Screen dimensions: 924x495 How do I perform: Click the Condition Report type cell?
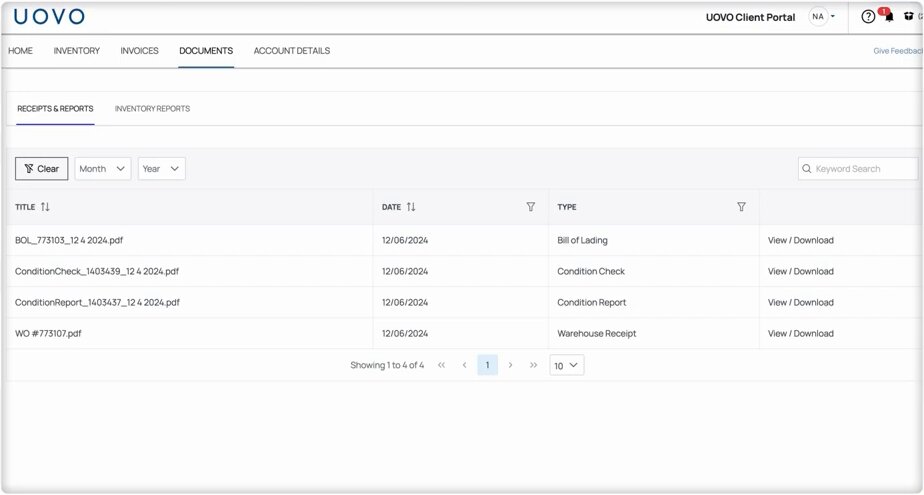pos(592,302)
